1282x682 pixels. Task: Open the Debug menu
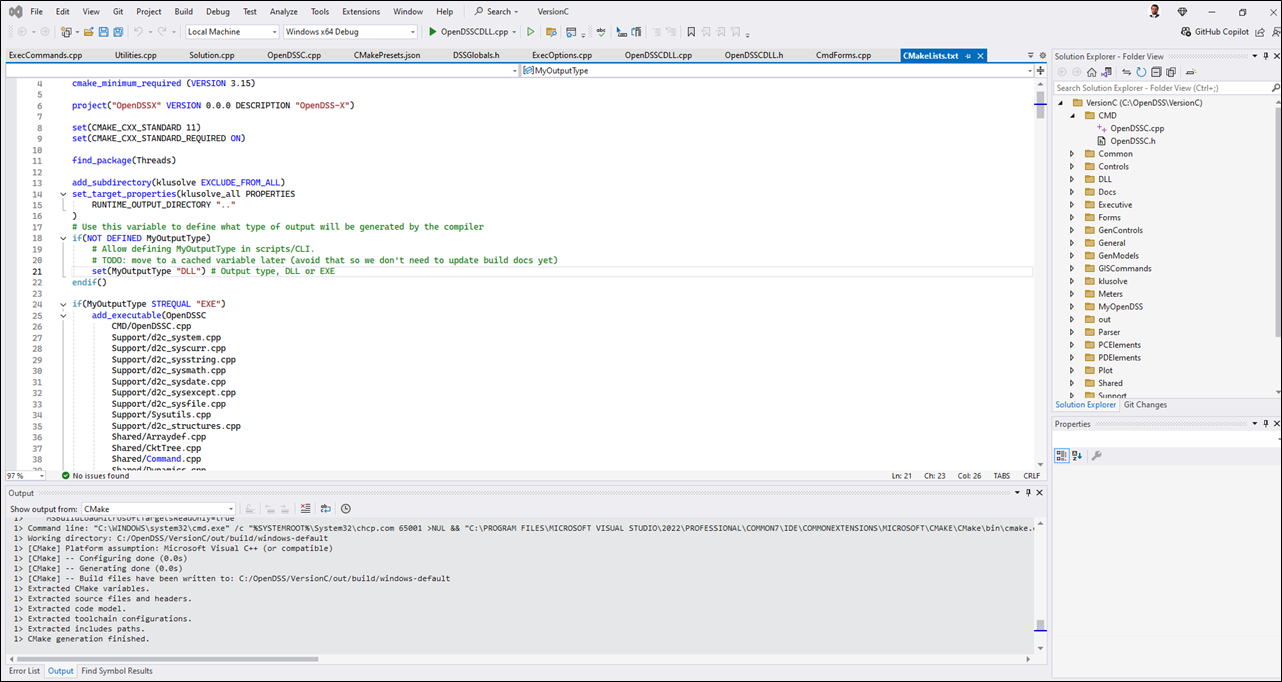[219, 11]
